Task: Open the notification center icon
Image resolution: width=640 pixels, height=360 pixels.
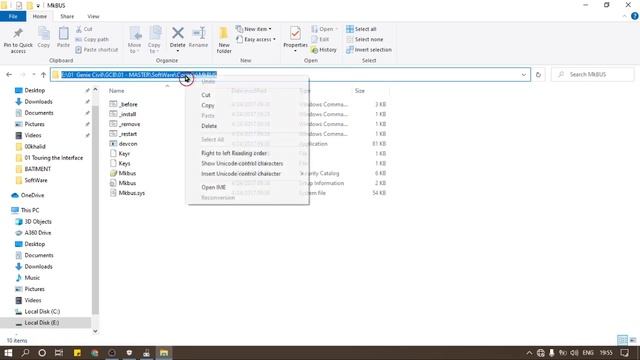Action: pyautogui.click(x=625, y=353)
